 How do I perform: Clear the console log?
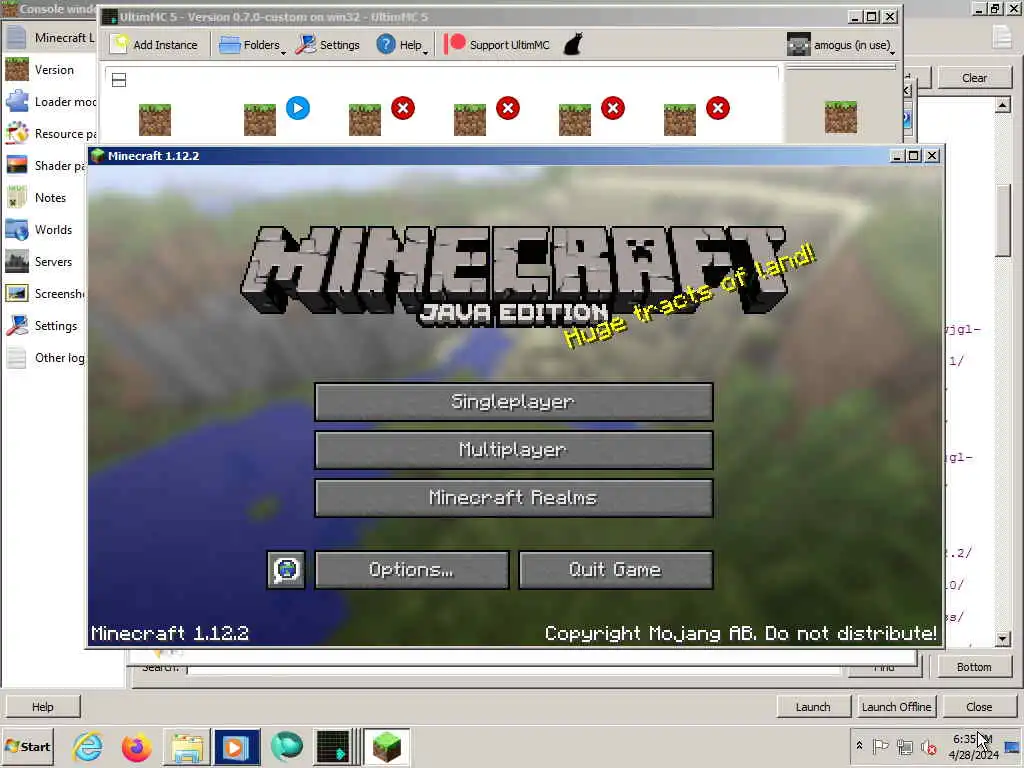[x=974, y=78]
